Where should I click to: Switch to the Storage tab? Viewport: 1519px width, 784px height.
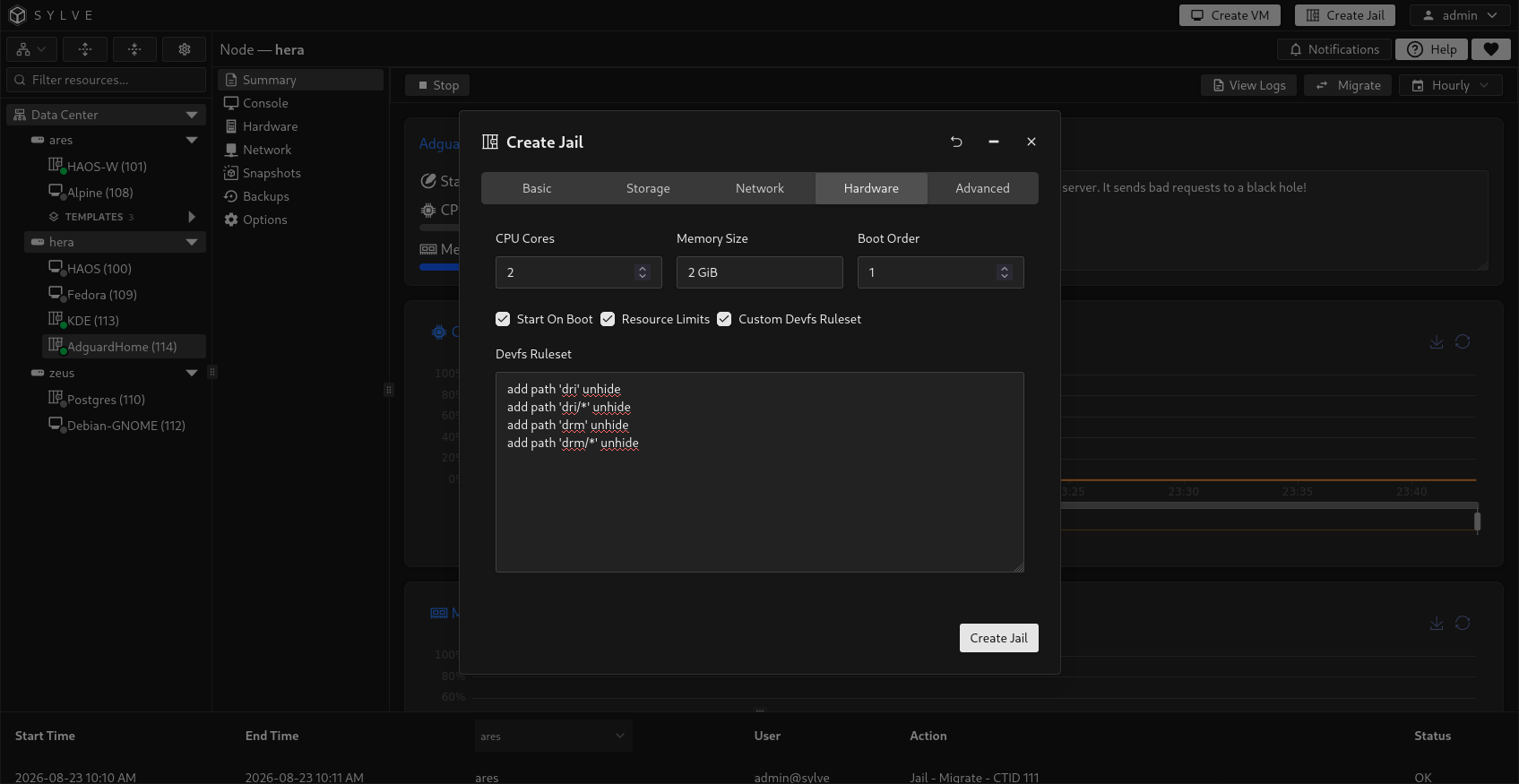click(x=648, y=188)
